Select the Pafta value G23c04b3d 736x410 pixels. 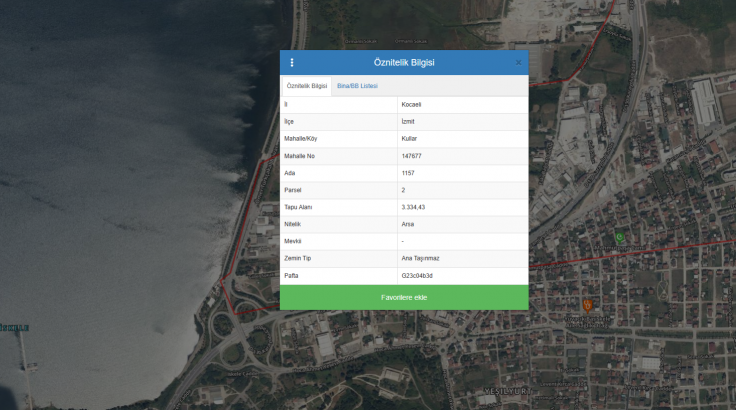click(x=417, y=275)
